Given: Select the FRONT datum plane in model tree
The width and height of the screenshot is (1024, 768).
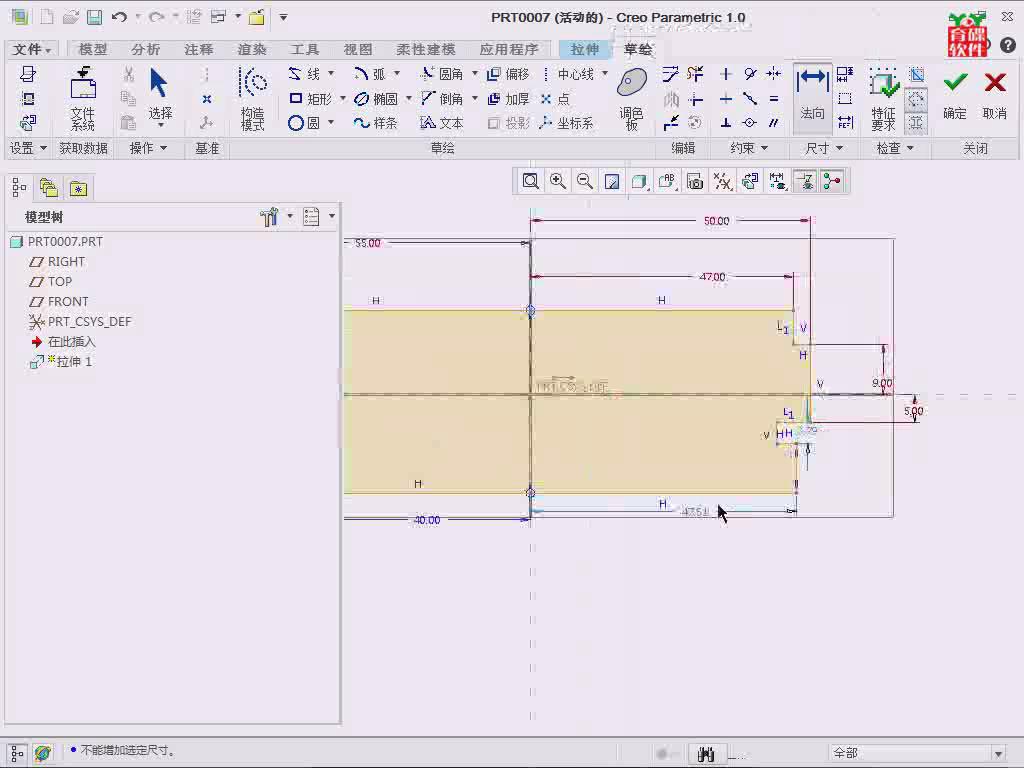Looking at the screenshot, I should pyautogui.click(x=59, y=302).
